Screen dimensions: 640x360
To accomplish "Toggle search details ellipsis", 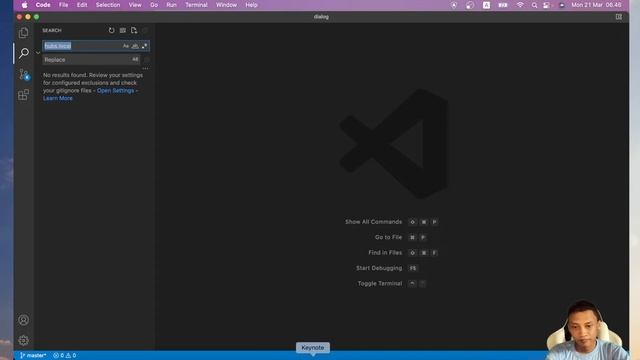I will [145, 69].
